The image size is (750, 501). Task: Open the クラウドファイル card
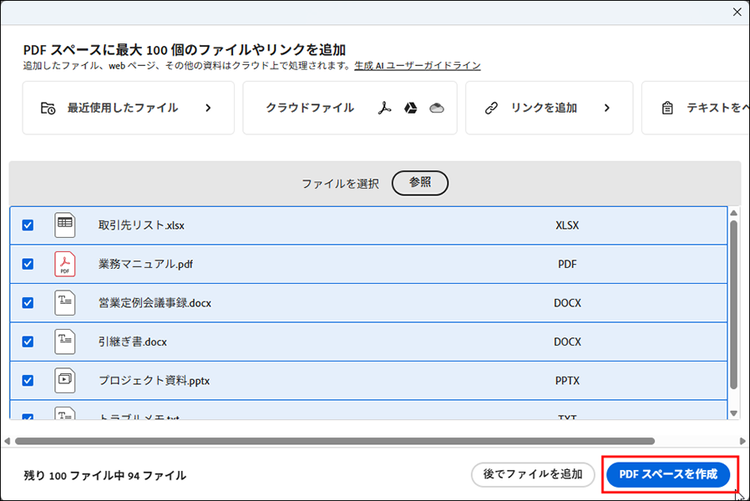(310, 108)
